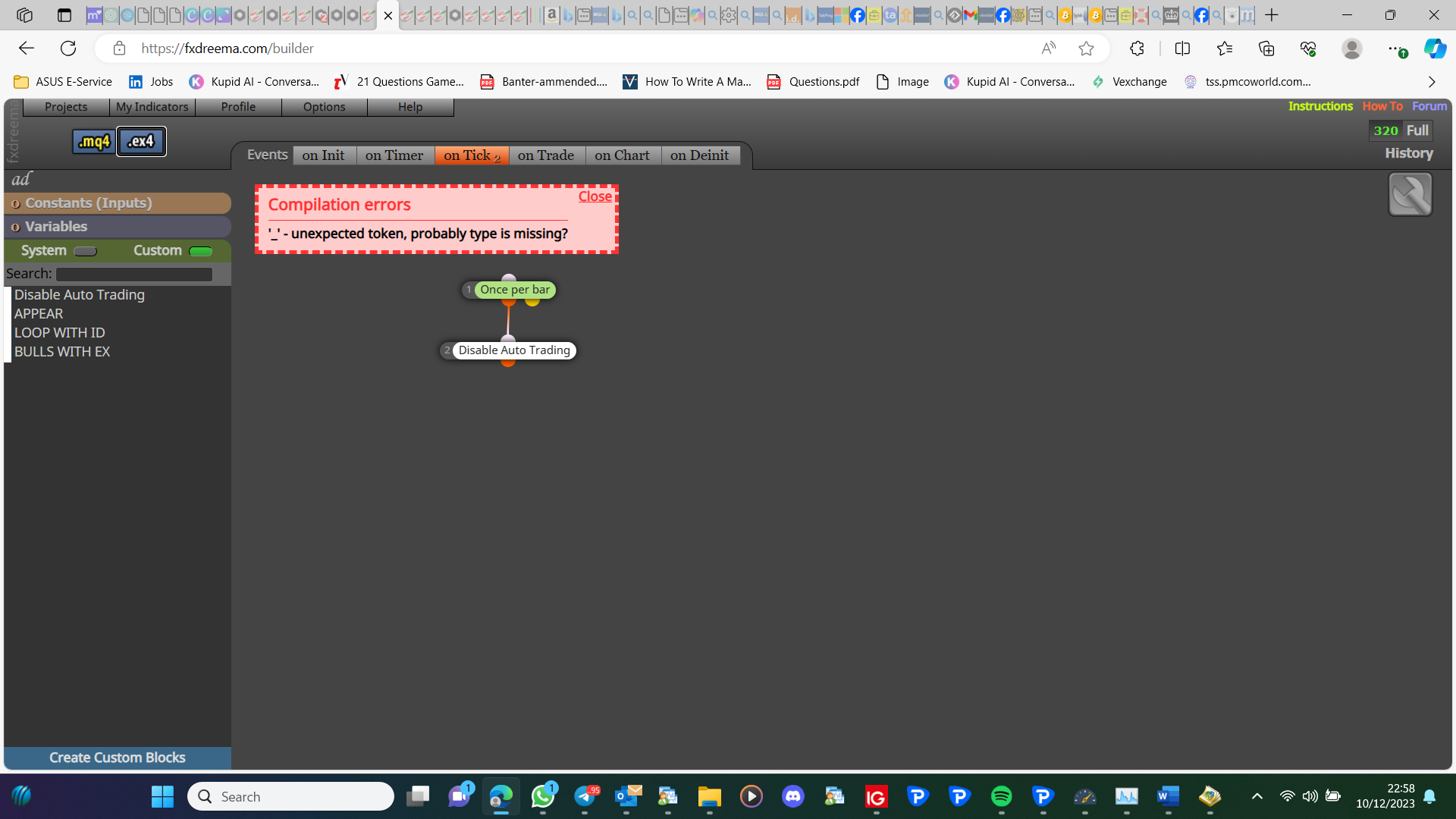Open the ASUS E-Service bookmark
This screenshot has width=1456, height=819.
(x=64, y=82)
